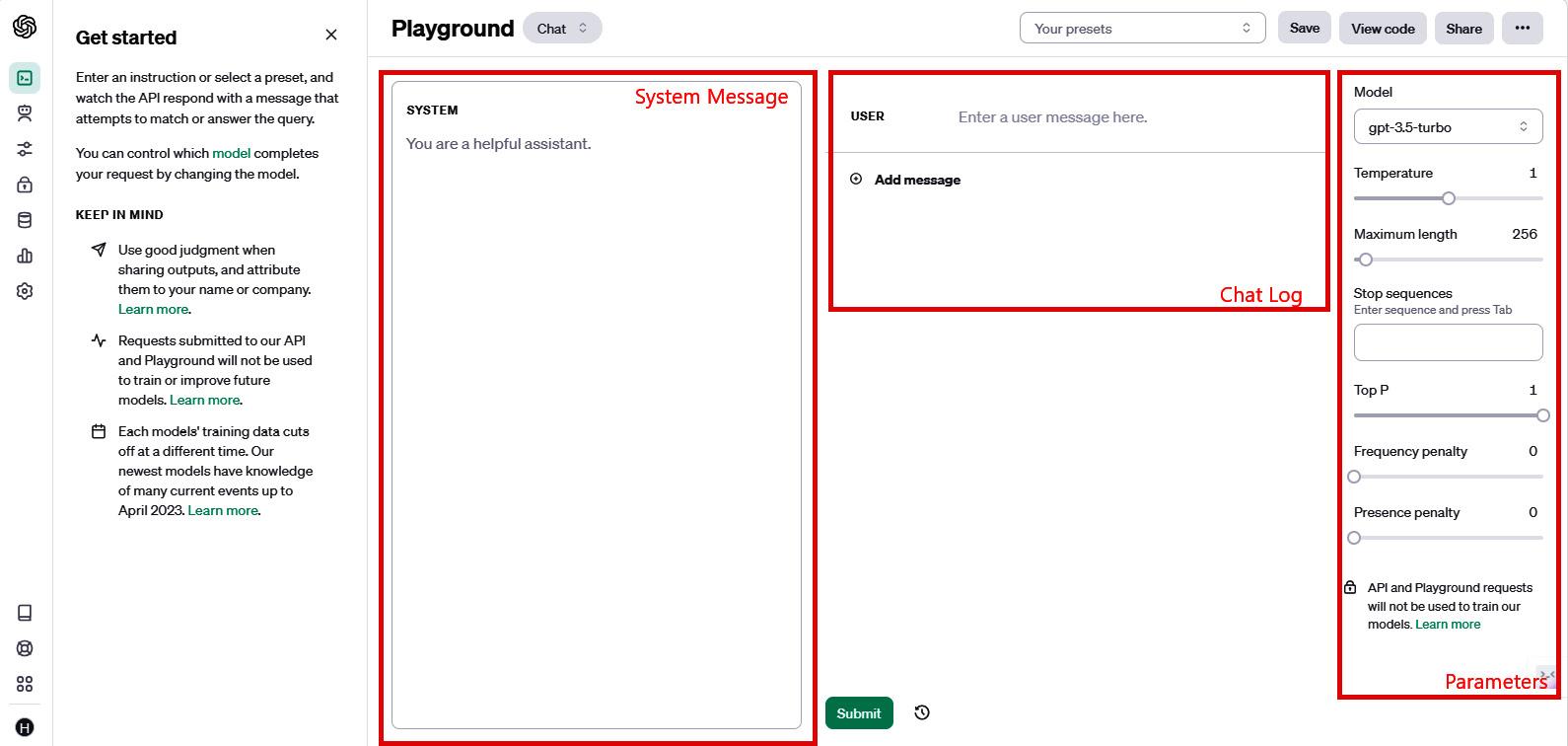Open the Usage bar chart icon

25,256
